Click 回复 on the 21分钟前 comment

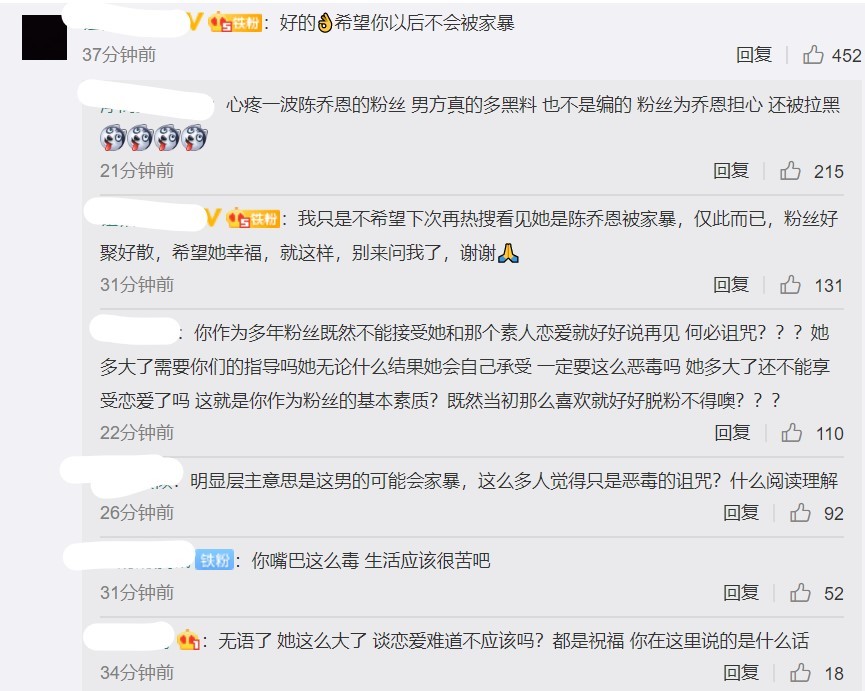[x=731, y=171]
